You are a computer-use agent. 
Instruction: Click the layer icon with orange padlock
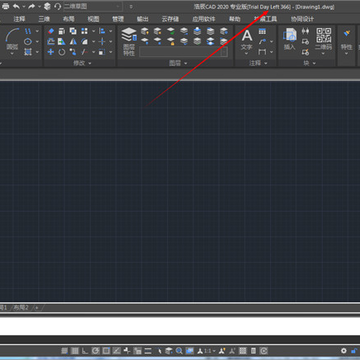(171, 41)
